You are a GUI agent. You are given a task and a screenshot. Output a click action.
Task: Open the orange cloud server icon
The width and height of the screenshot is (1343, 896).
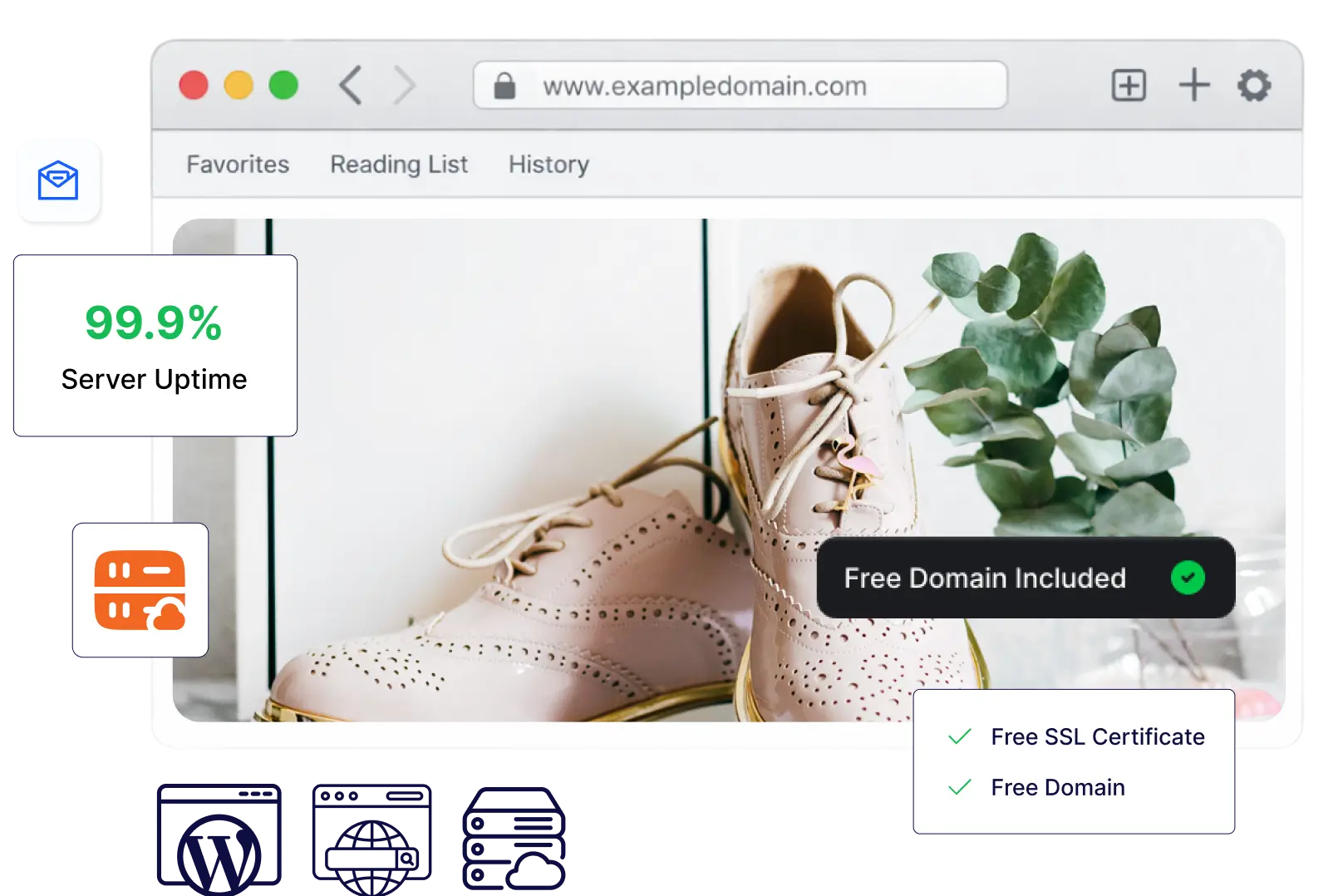point(140,590)
